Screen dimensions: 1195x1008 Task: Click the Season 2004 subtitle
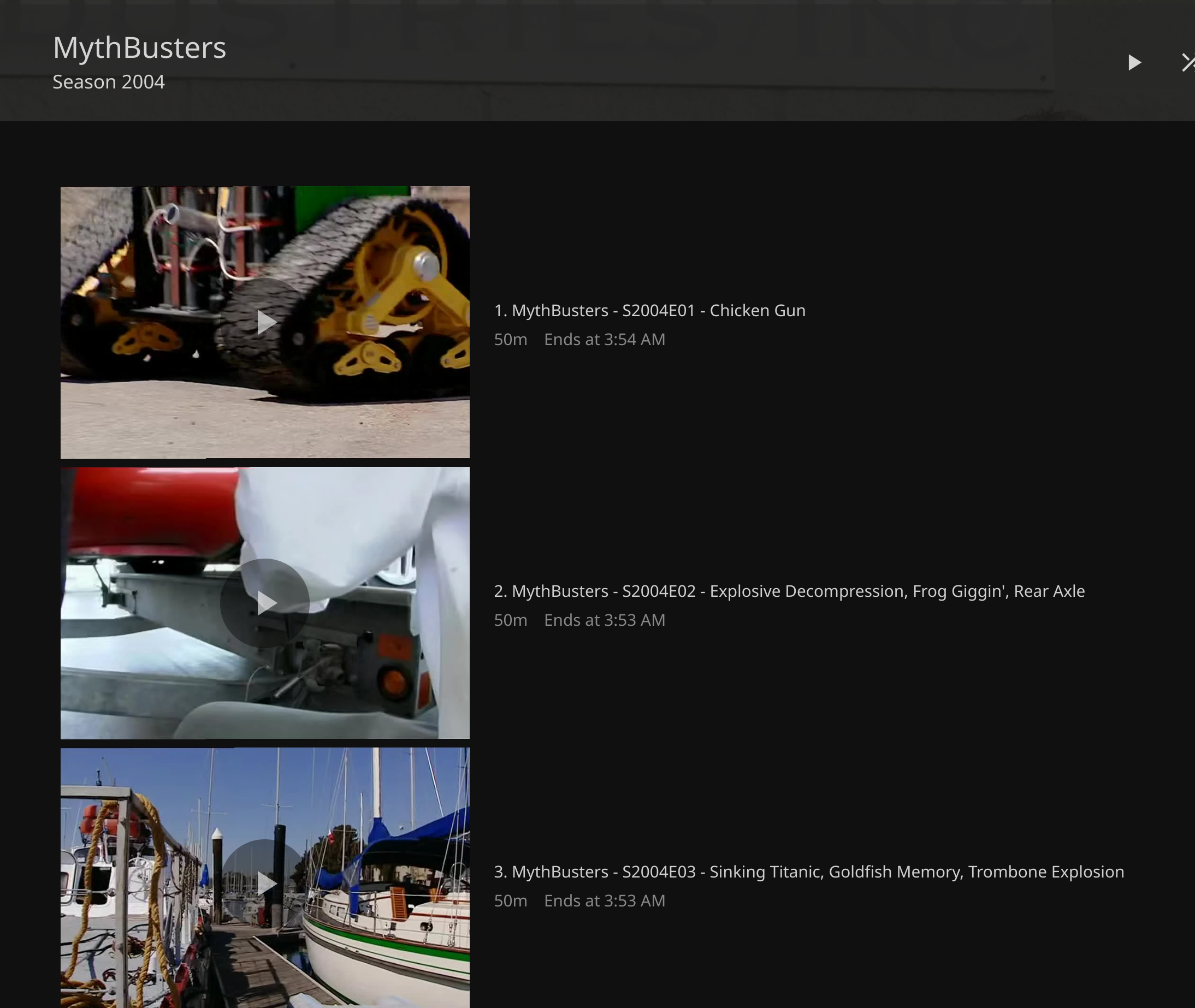[x=109, y=82]
